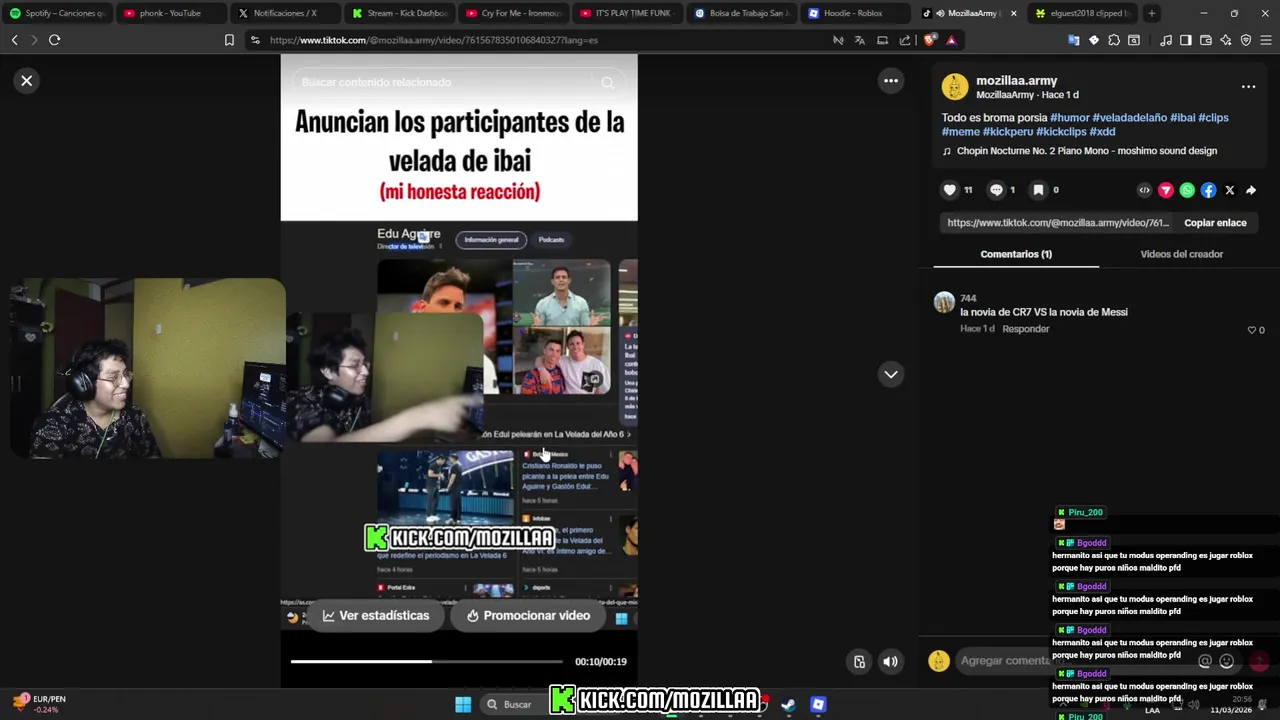Switch to the phonk - YouTube tab

tap(171, 13)
